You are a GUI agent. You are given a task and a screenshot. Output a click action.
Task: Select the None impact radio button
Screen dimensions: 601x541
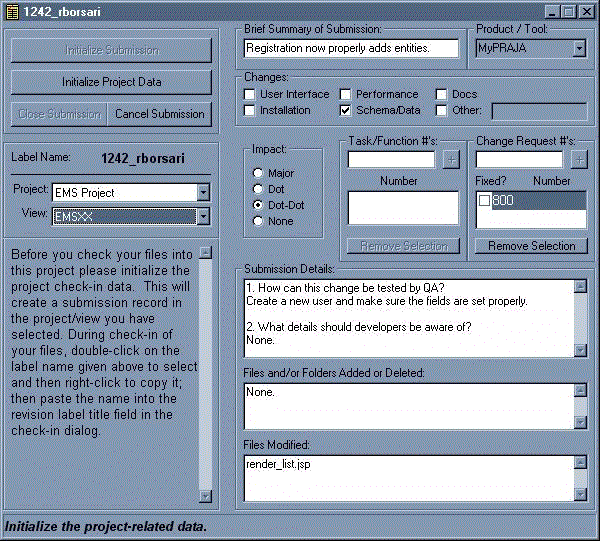click(x=258, y=221)
